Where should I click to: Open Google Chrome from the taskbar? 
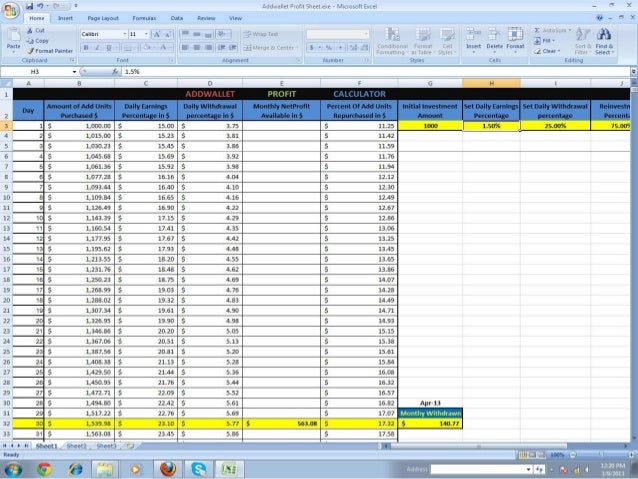44,469
